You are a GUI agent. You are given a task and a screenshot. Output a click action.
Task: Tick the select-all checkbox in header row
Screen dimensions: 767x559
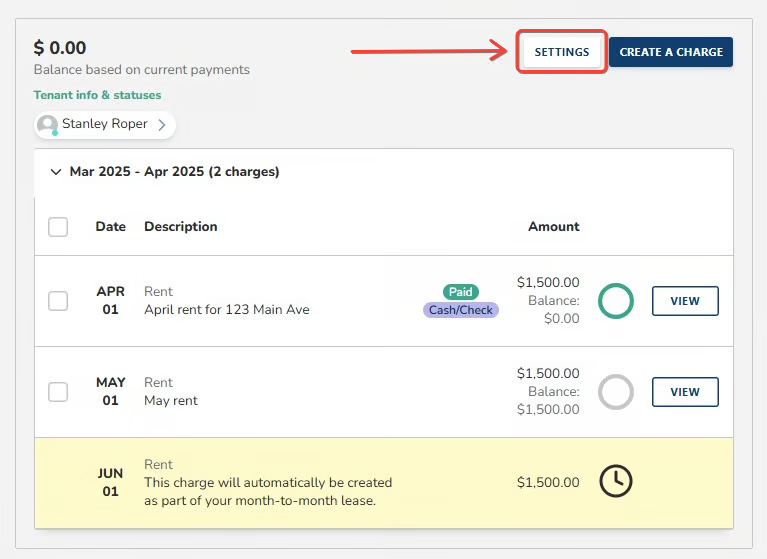(58, 227)
